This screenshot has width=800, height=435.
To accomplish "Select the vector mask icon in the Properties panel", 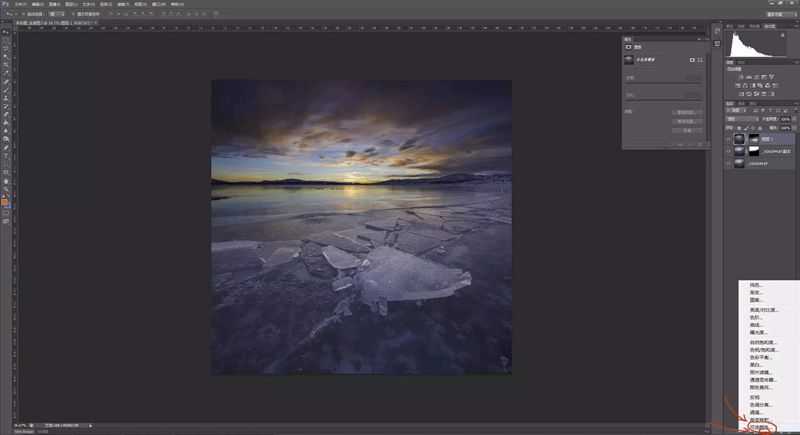I will [x=700, y=60].
